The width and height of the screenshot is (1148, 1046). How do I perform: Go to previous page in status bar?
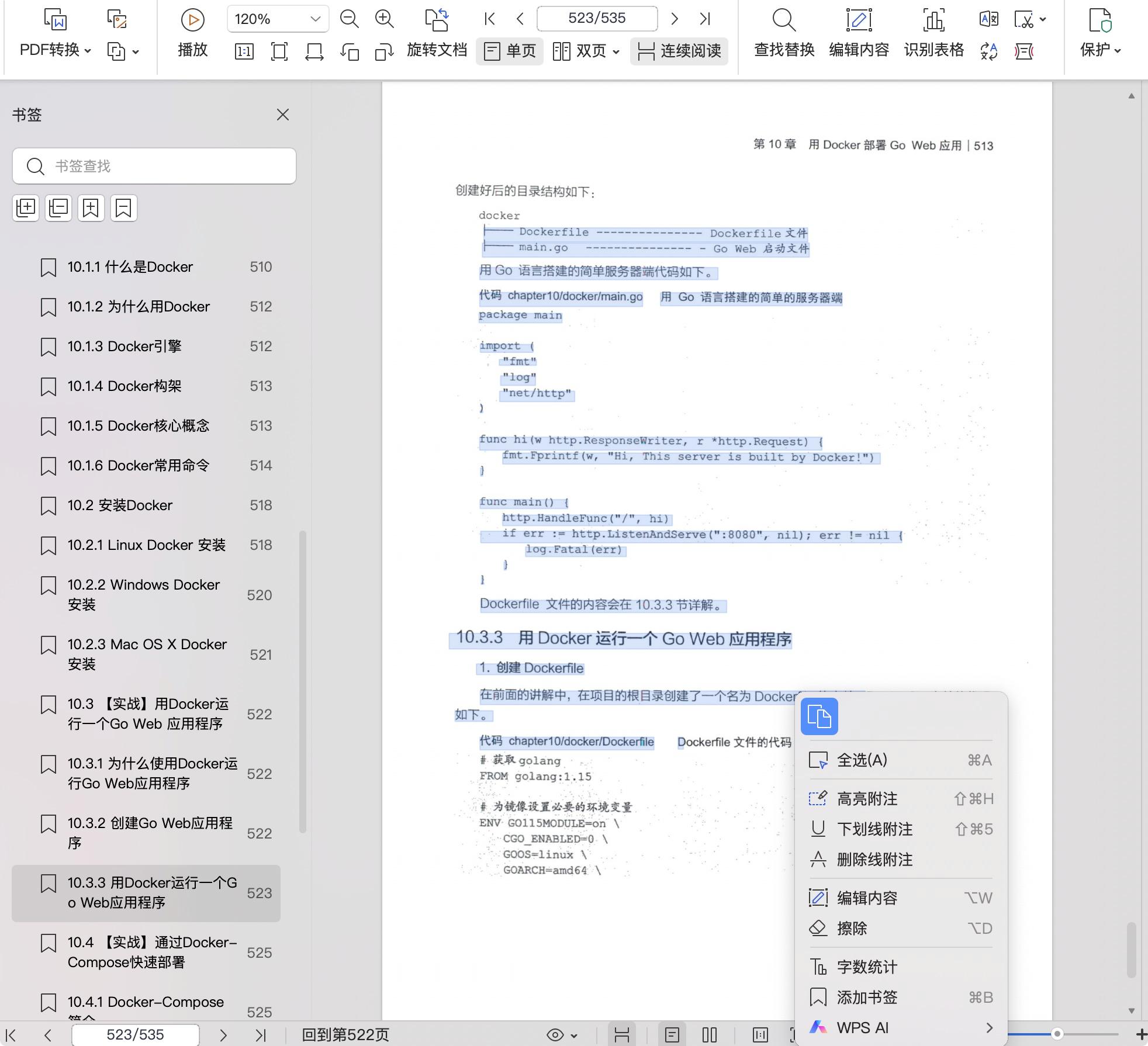(x=48, y=1035)
